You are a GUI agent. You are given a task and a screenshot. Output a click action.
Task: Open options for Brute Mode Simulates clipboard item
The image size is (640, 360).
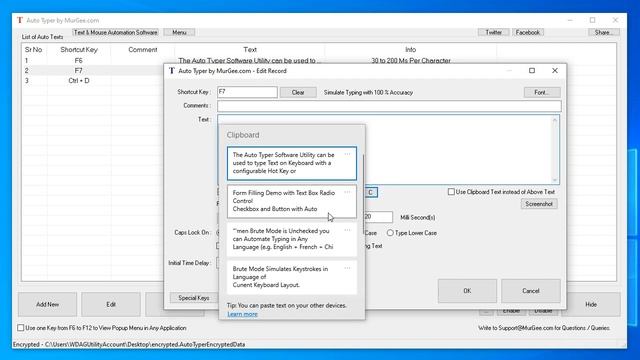click(x=347, y=268)
